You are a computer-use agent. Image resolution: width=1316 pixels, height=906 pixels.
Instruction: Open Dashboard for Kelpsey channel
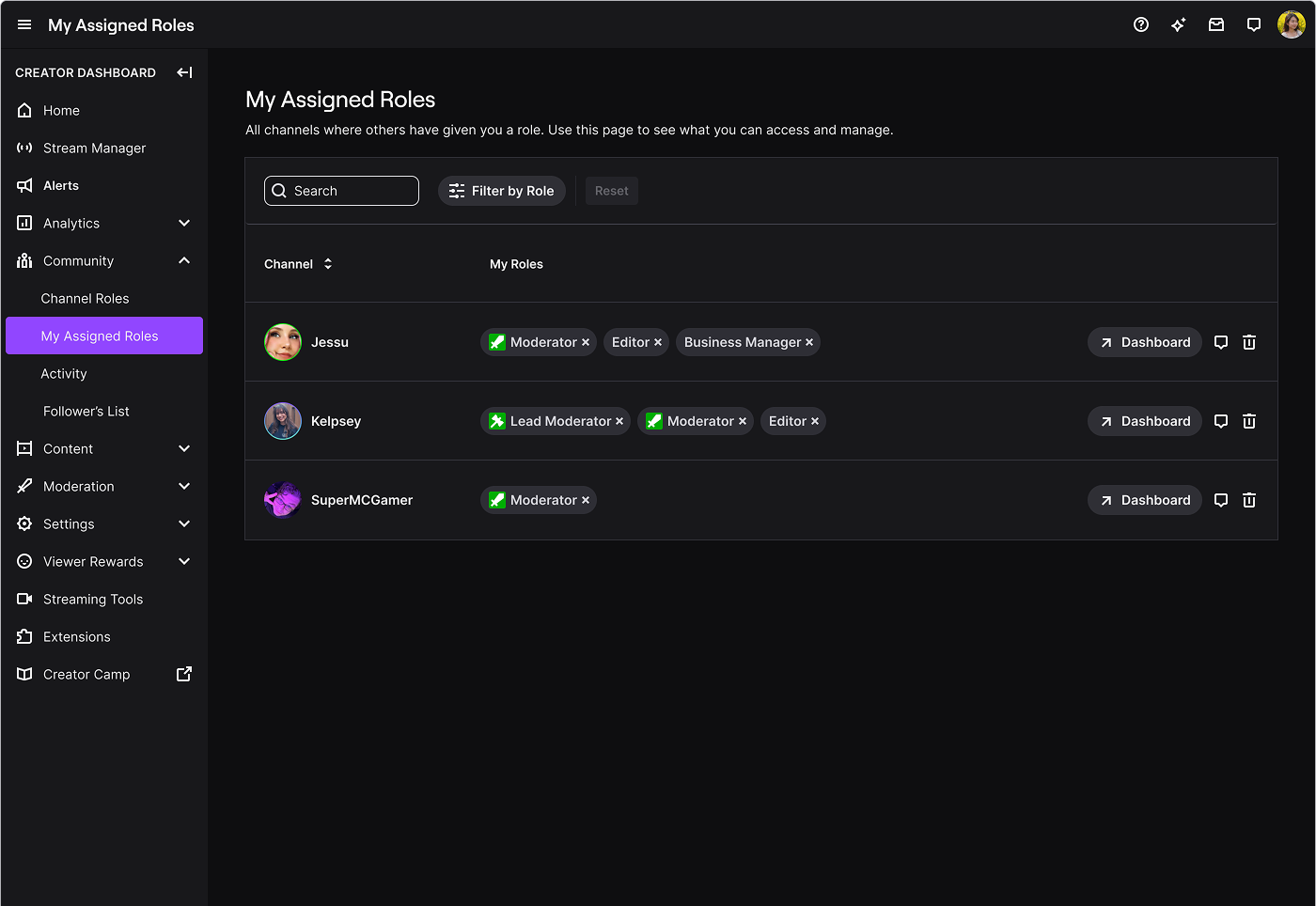[x=1145, y=421]
